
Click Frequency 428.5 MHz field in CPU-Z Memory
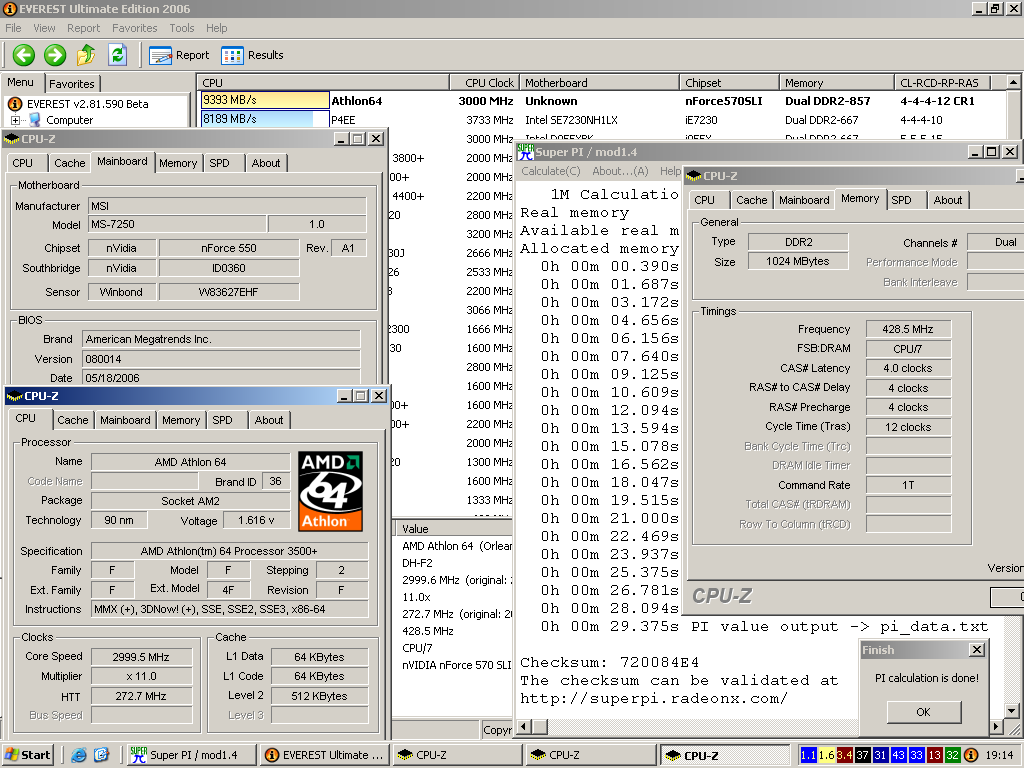click(x=908, y=329)
